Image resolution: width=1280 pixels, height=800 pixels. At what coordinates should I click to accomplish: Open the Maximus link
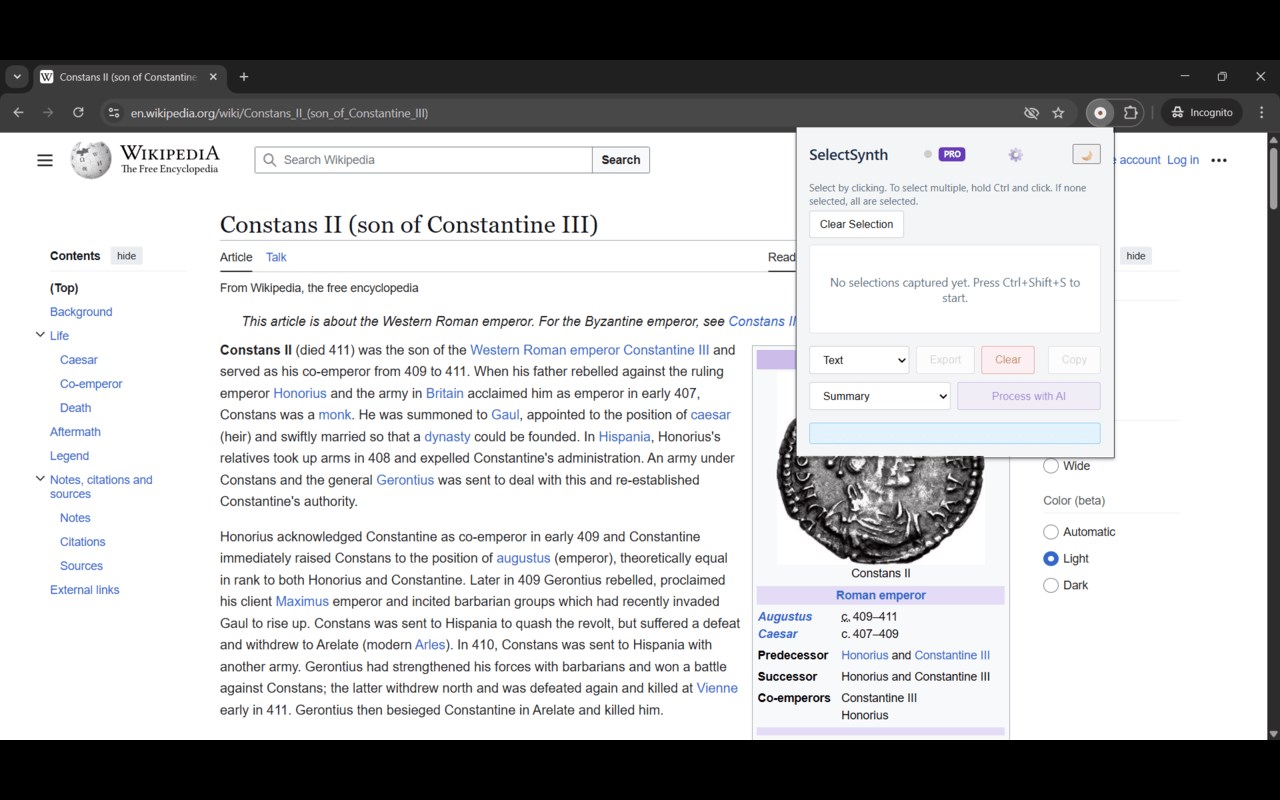pyautogui.click(x=302, y=602)
